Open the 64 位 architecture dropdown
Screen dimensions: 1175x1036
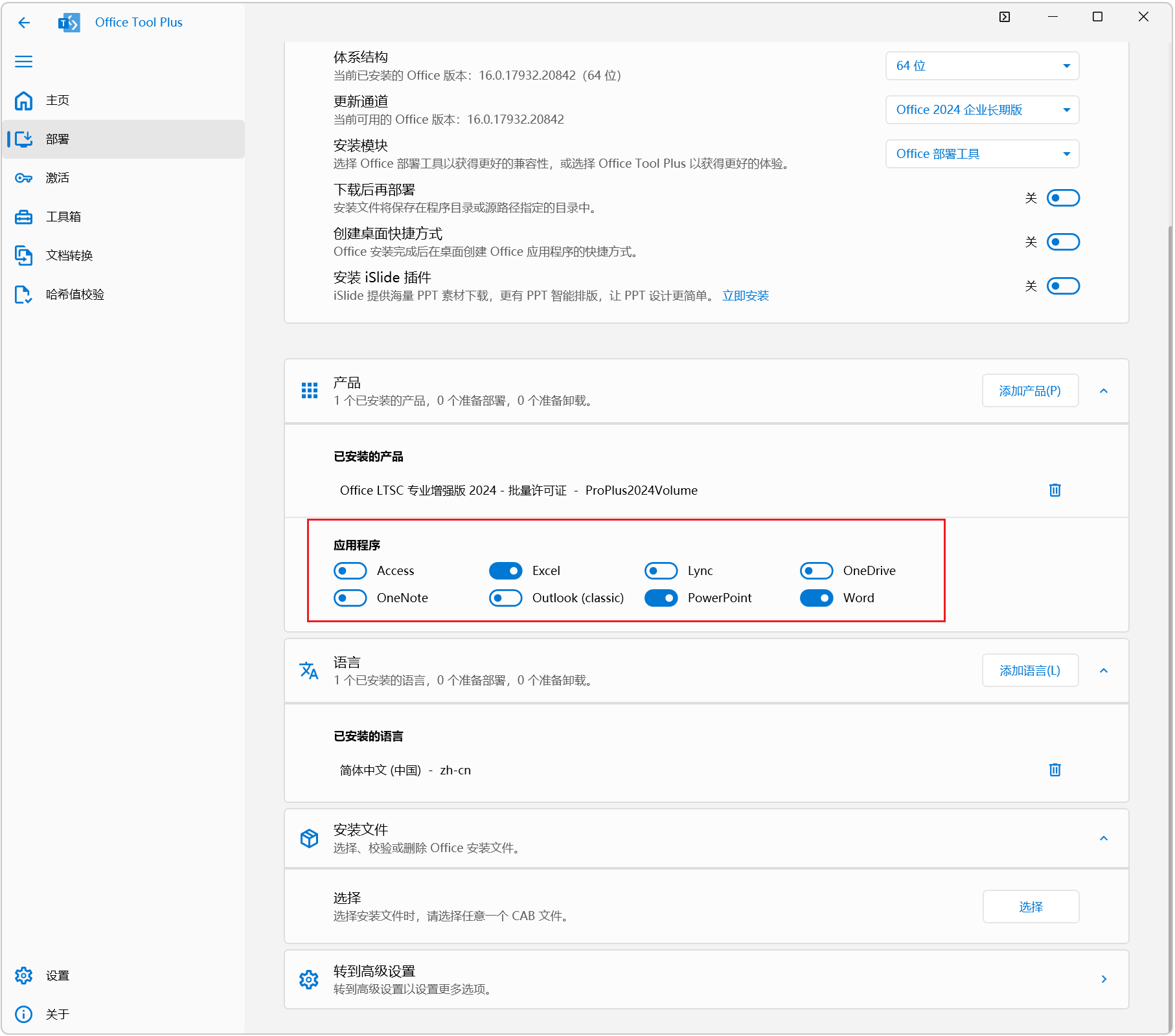983,66
